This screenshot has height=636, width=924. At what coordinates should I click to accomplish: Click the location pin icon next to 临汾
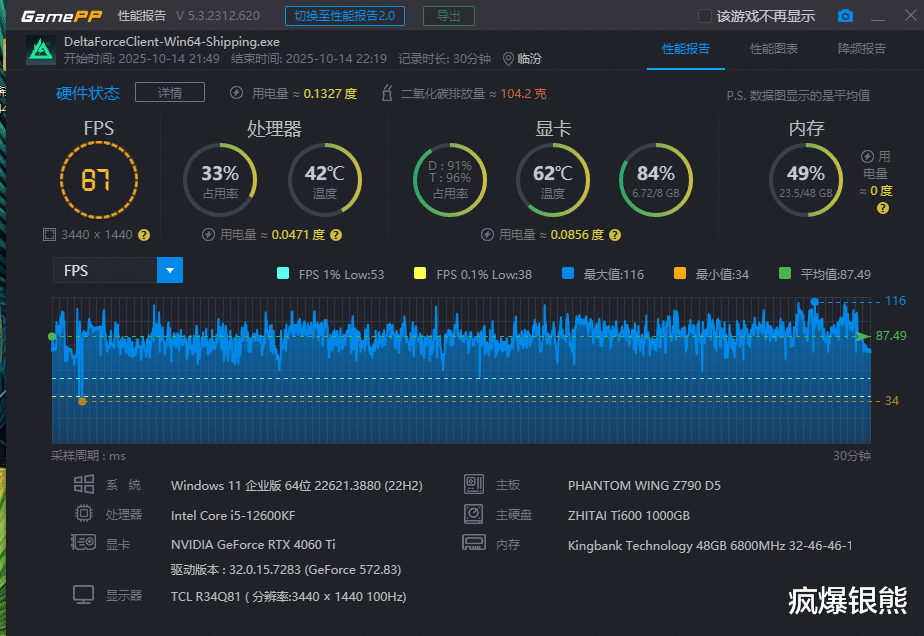508,59
